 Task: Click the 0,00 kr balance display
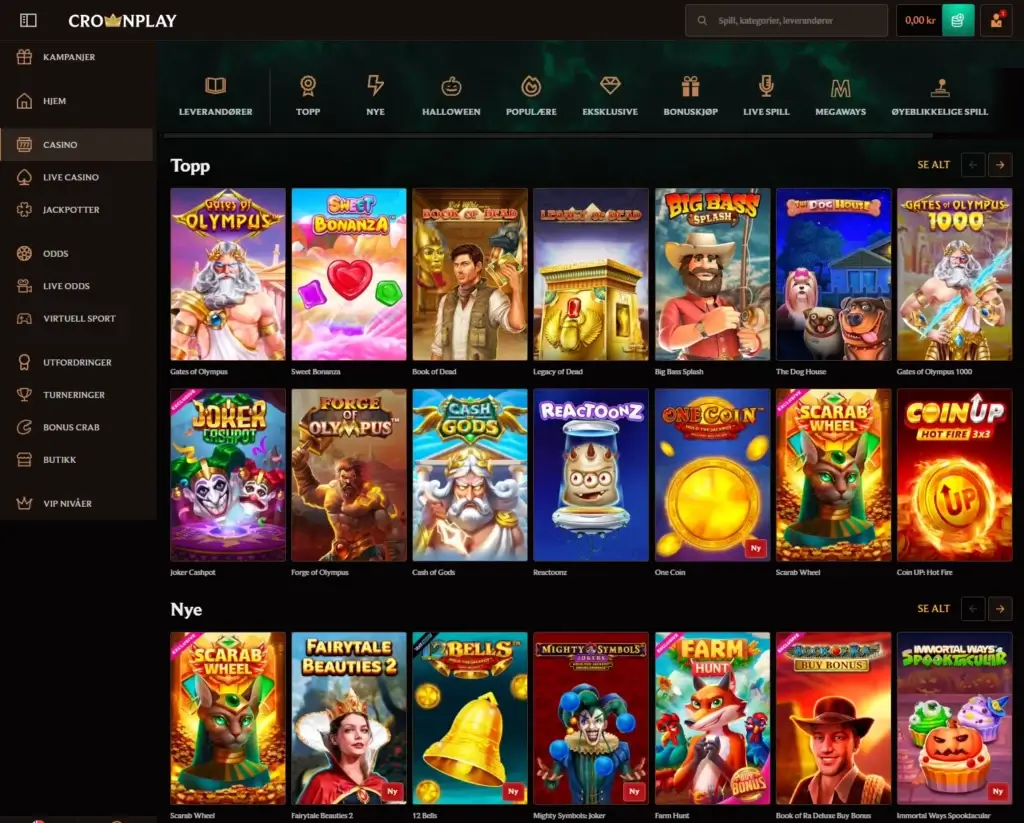[920, 20]
